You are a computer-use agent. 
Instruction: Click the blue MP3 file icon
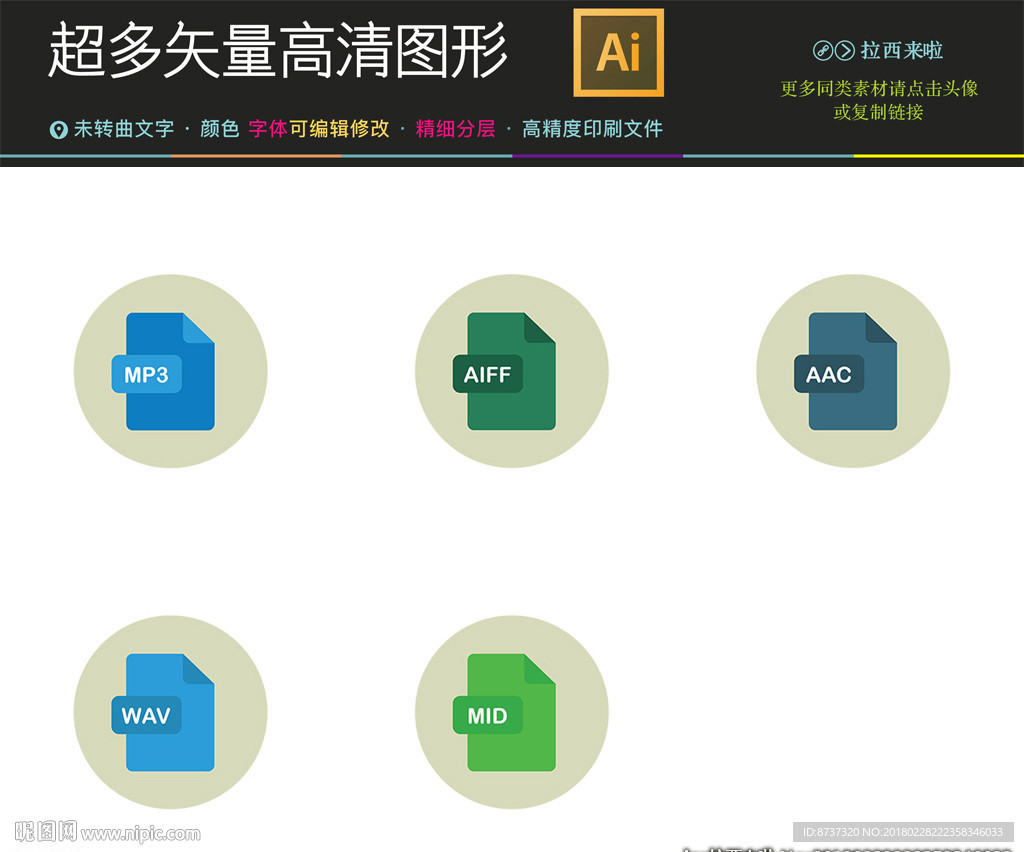tap(170, 372)
